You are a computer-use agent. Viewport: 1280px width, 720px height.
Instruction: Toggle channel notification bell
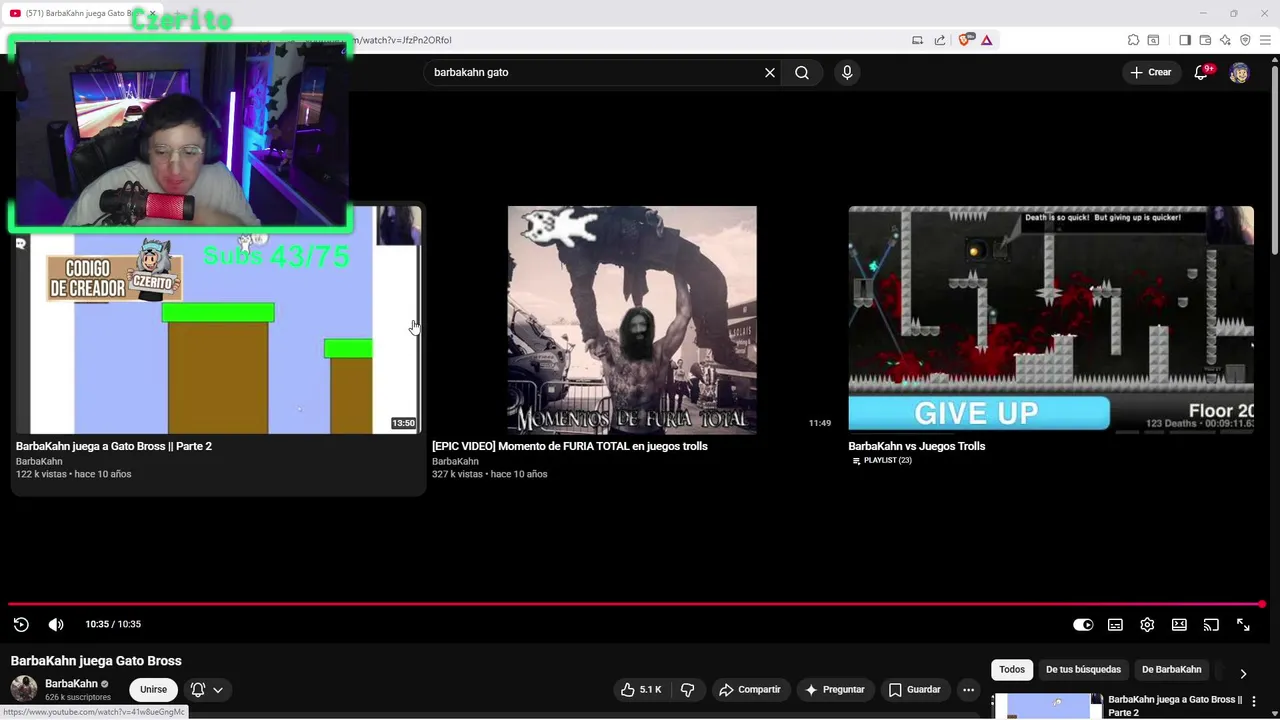(198, 689)
